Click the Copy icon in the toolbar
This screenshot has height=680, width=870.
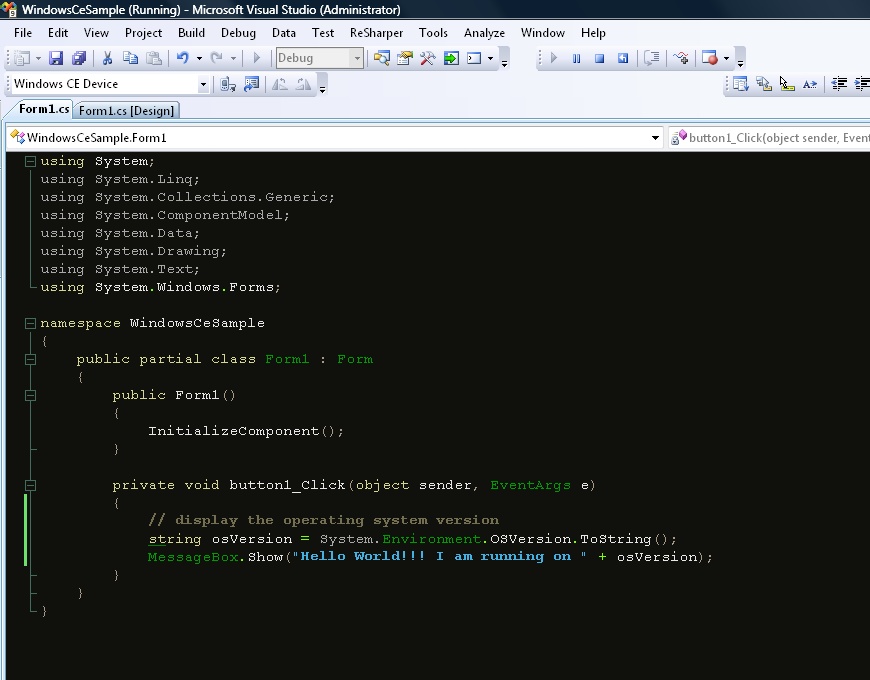click(x=130, y=58)
